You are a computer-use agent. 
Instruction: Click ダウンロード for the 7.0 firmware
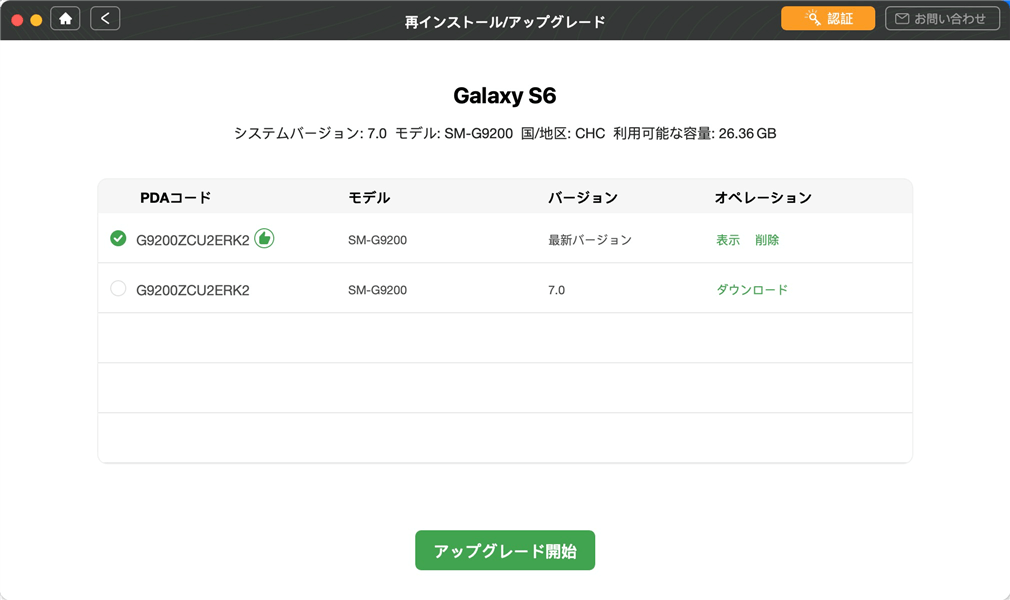point(752,290)
